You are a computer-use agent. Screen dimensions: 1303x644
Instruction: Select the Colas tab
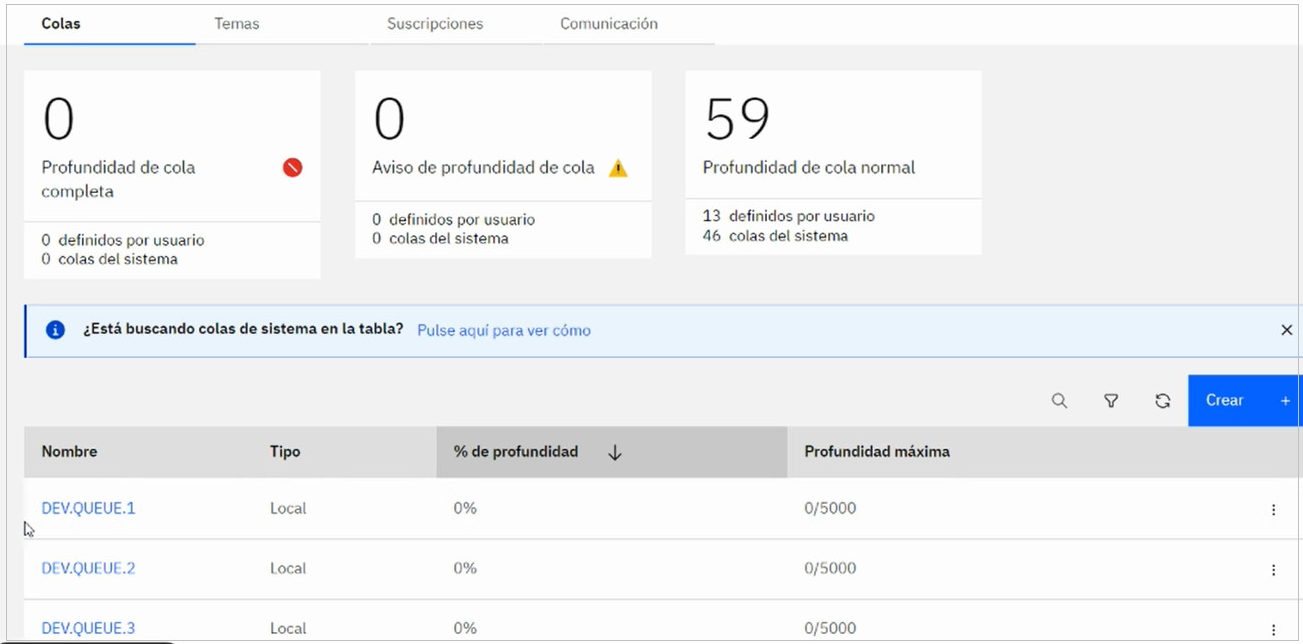61,24
